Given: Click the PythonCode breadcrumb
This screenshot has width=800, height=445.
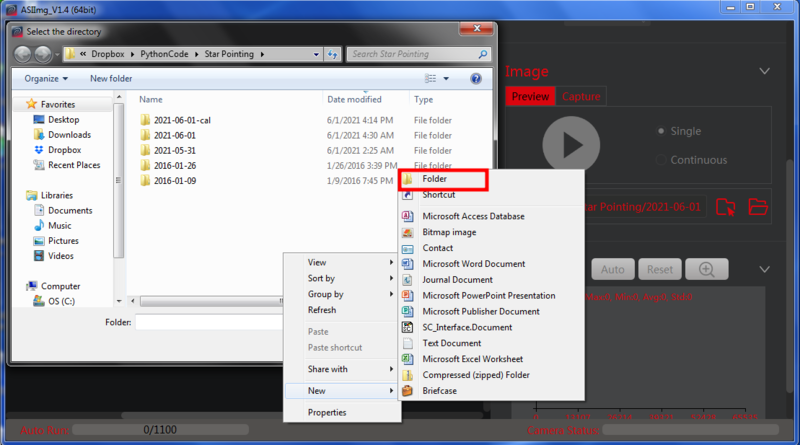Looking at the screenshot, I should pyautogui.click(x=164, y=54).
